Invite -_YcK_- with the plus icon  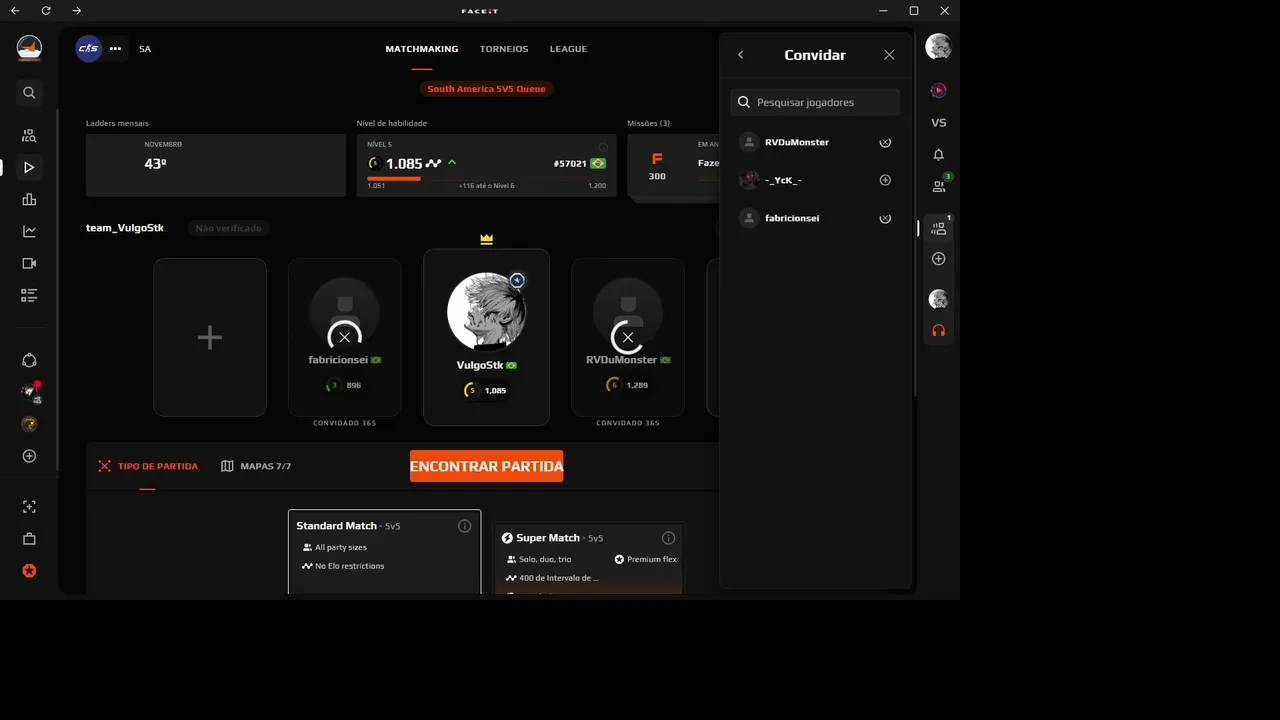(885, 180)
